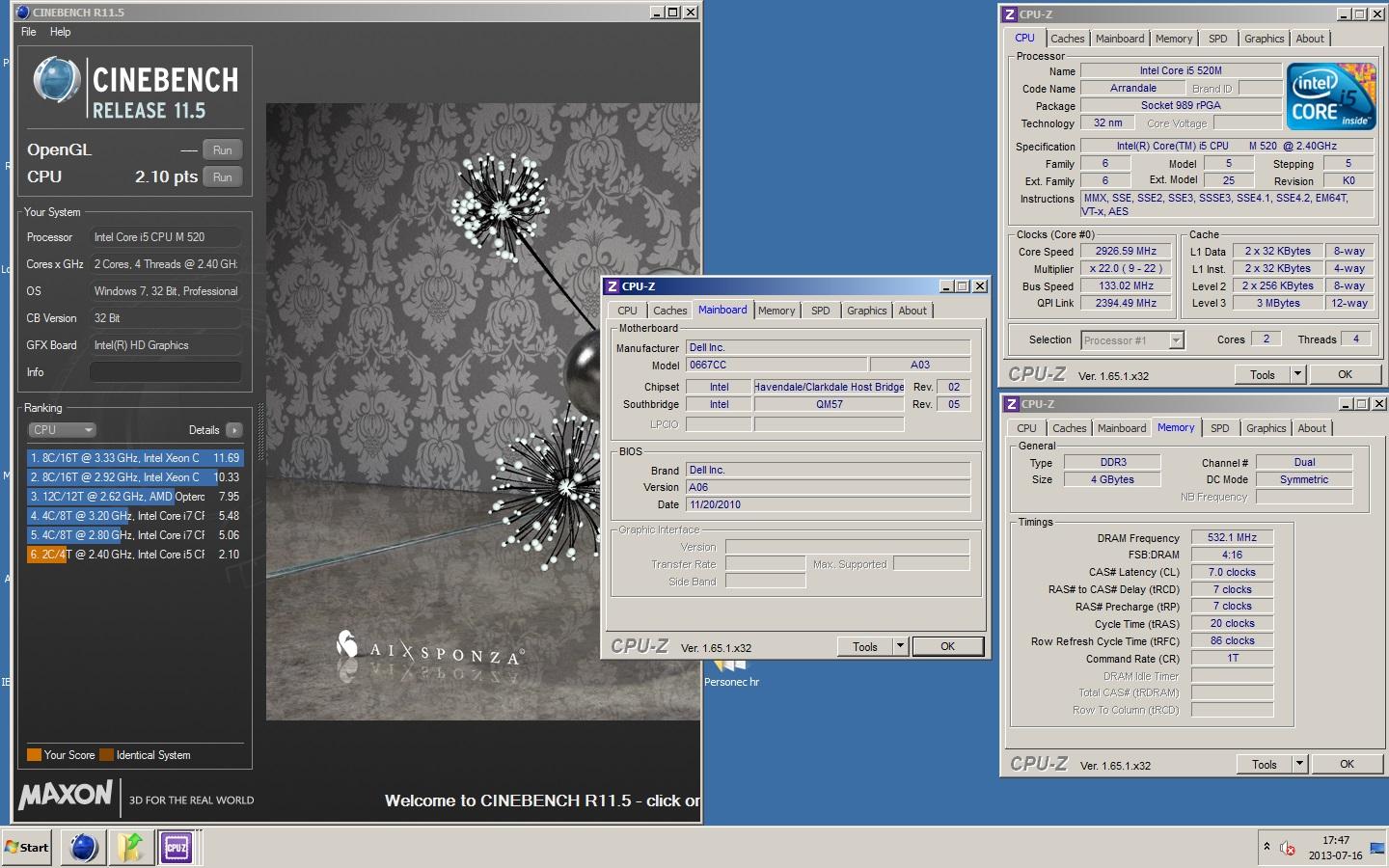Click the Z icon in top CPU-Z title bar
This screenshot has height=868, width=1389.
click(x=1010, y=14)
